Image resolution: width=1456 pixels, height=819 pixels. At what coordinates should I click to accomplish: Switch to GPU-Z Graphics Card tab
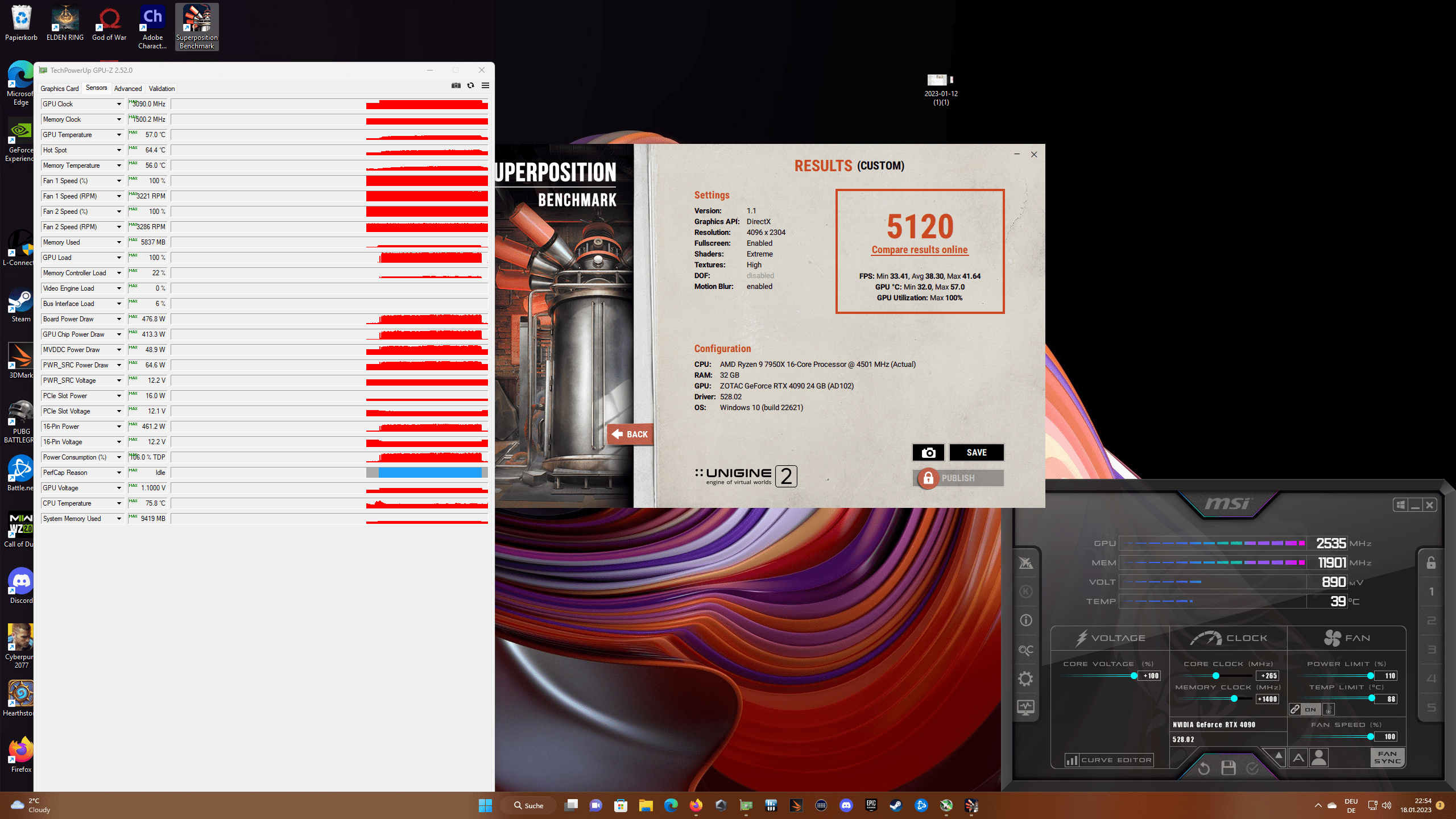[x=60, y=89]
